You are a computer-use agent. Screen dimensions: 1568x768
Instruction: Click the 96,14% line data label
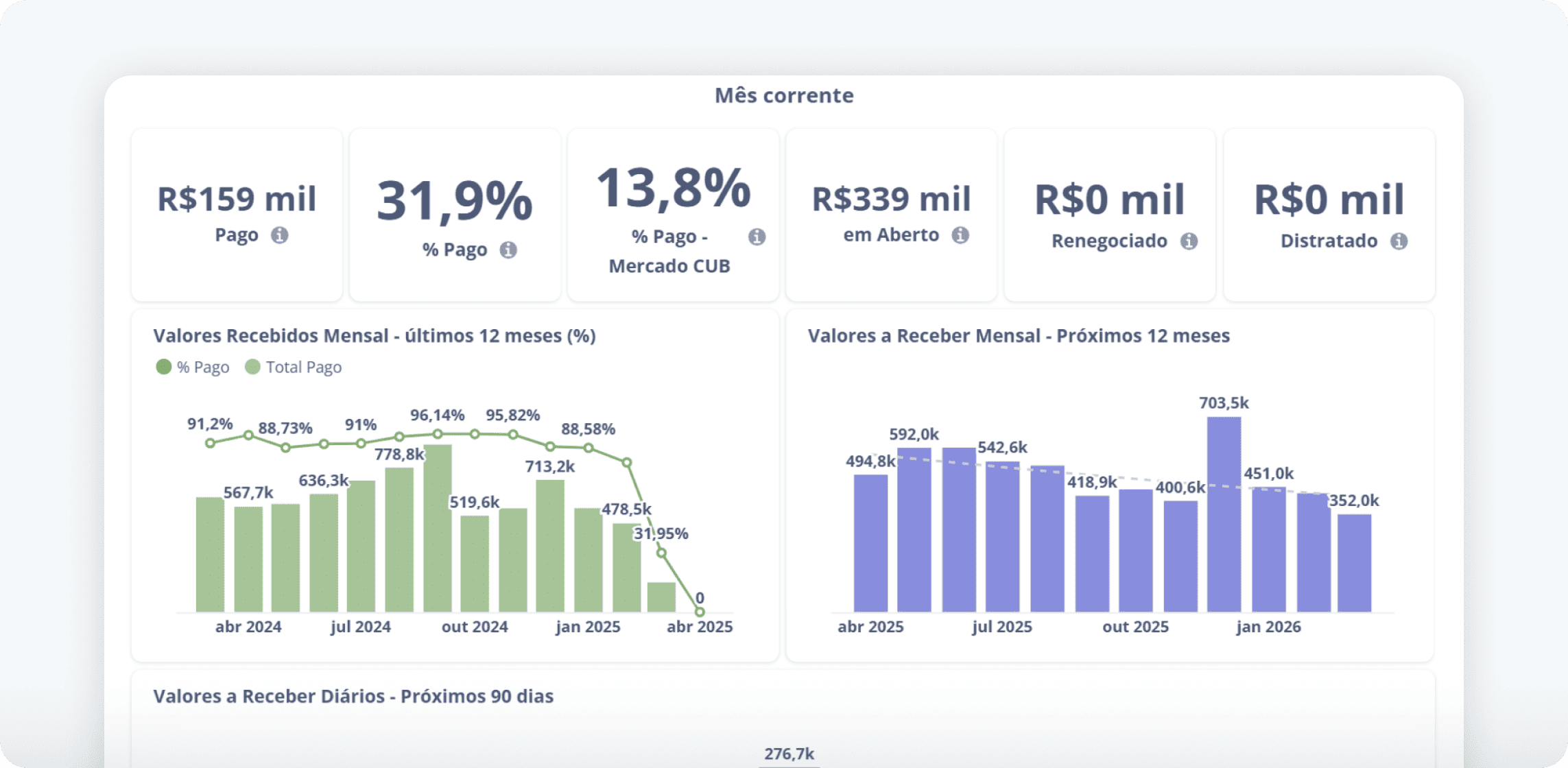438,415
